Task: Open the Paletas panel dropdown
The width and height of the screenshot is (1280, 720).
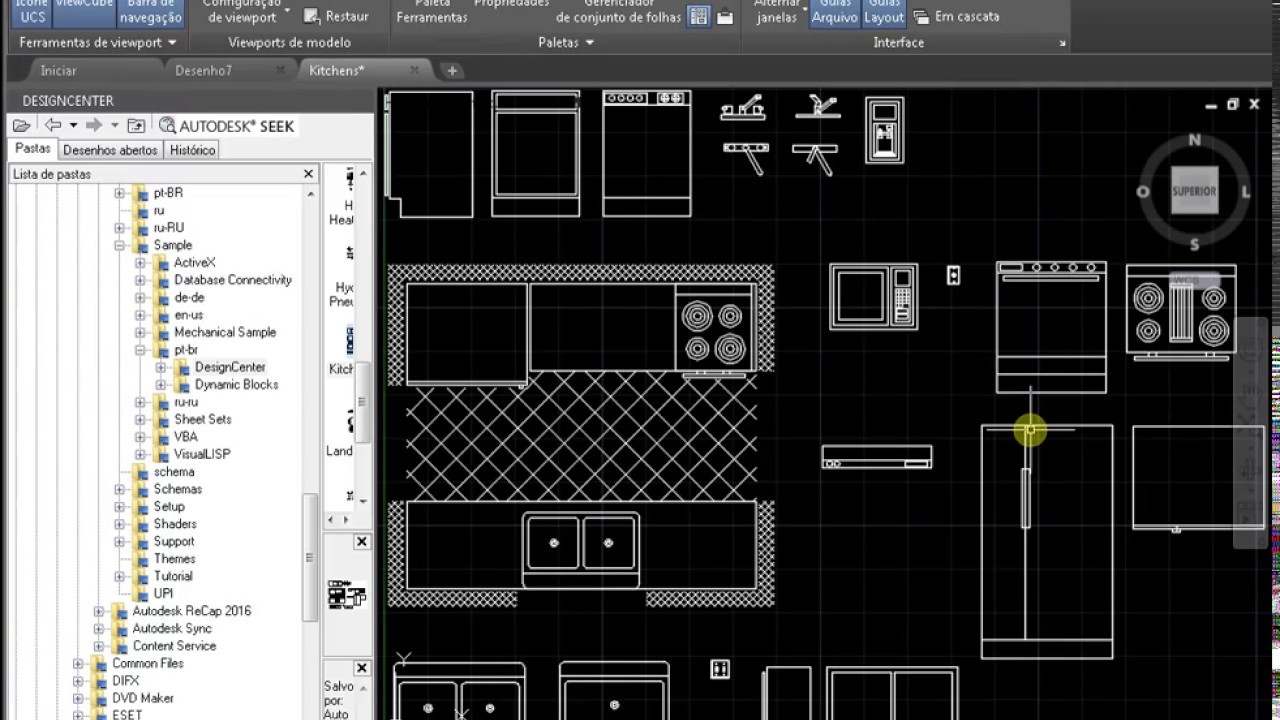Action: [x=566, y=42]
